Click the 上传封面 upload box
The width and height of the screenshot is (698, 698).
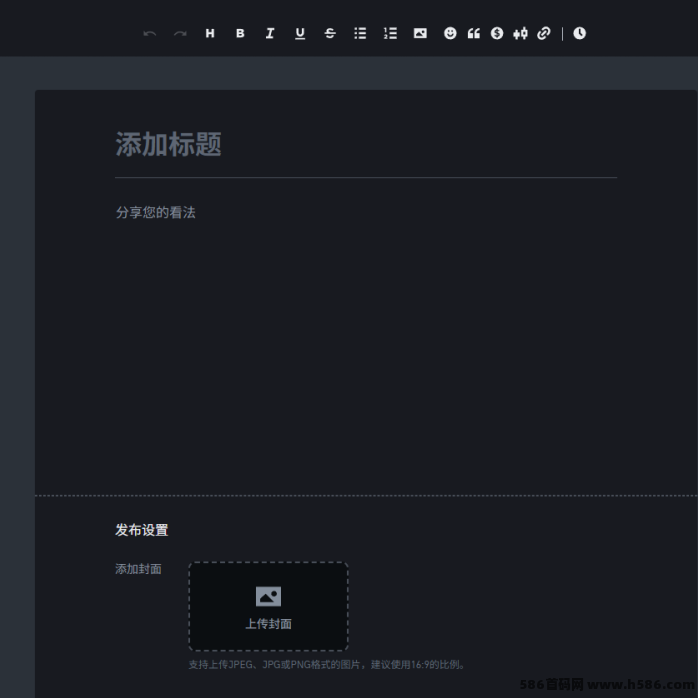268,606
